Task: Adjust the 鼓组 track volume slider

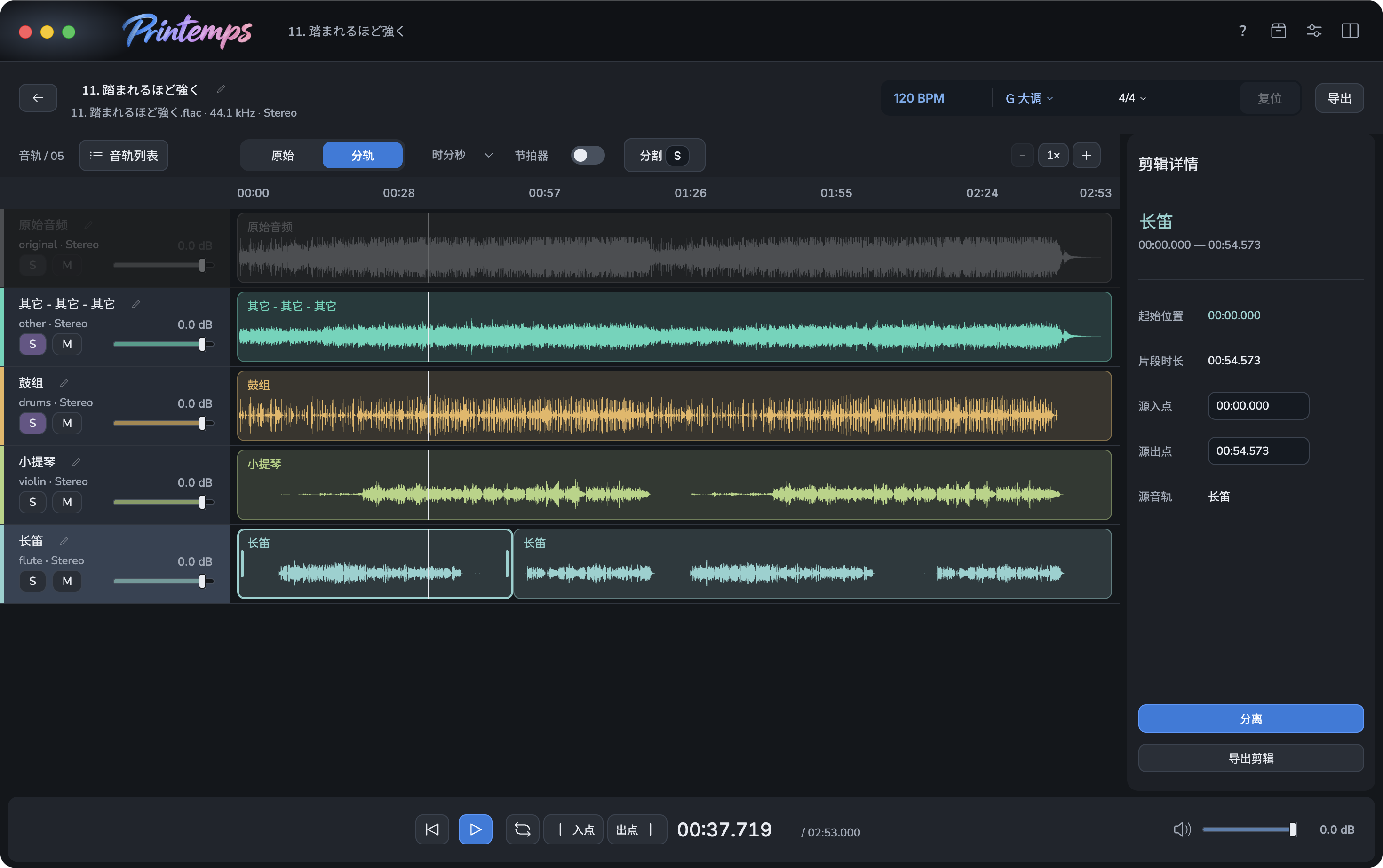Action: coord(164,423)
